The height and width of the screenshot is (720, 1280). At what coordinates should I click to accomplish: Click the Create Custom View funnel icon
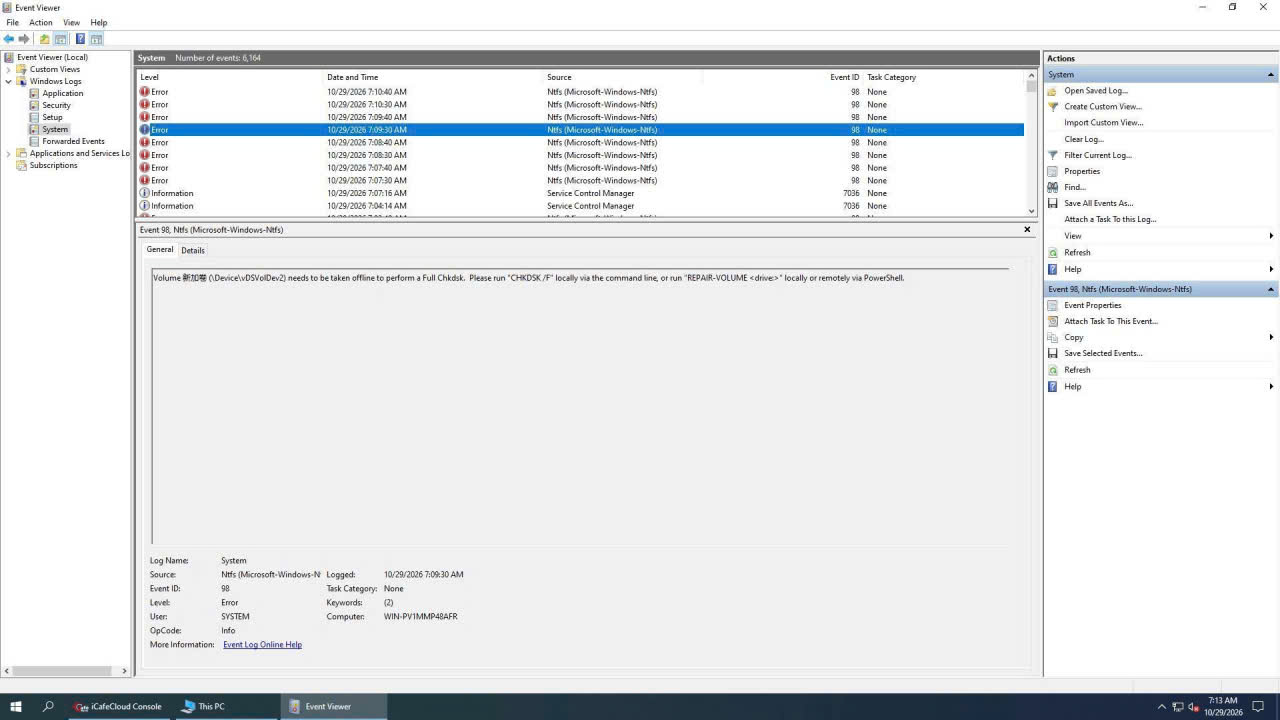[x=1052, y=106]
